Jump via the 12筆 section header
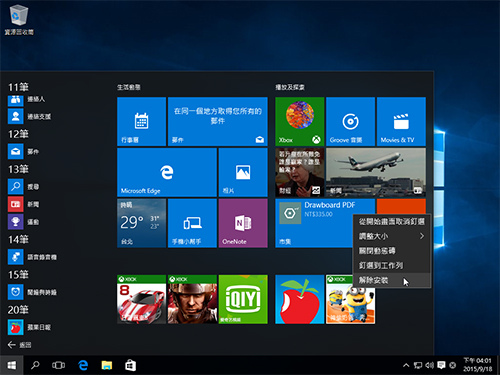This screenshot has height=375, width=500. (18, 134)
